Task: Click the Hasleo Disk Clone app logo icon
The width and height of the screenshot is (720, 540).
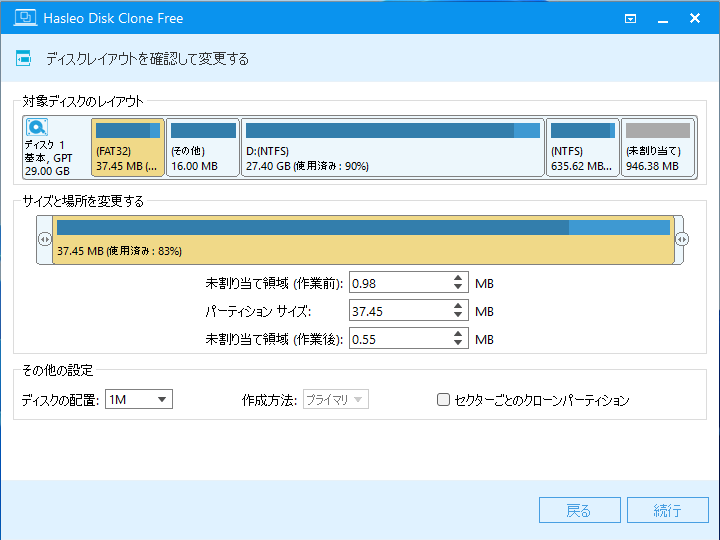Action: pyautogui.click(x=25, y=17)
